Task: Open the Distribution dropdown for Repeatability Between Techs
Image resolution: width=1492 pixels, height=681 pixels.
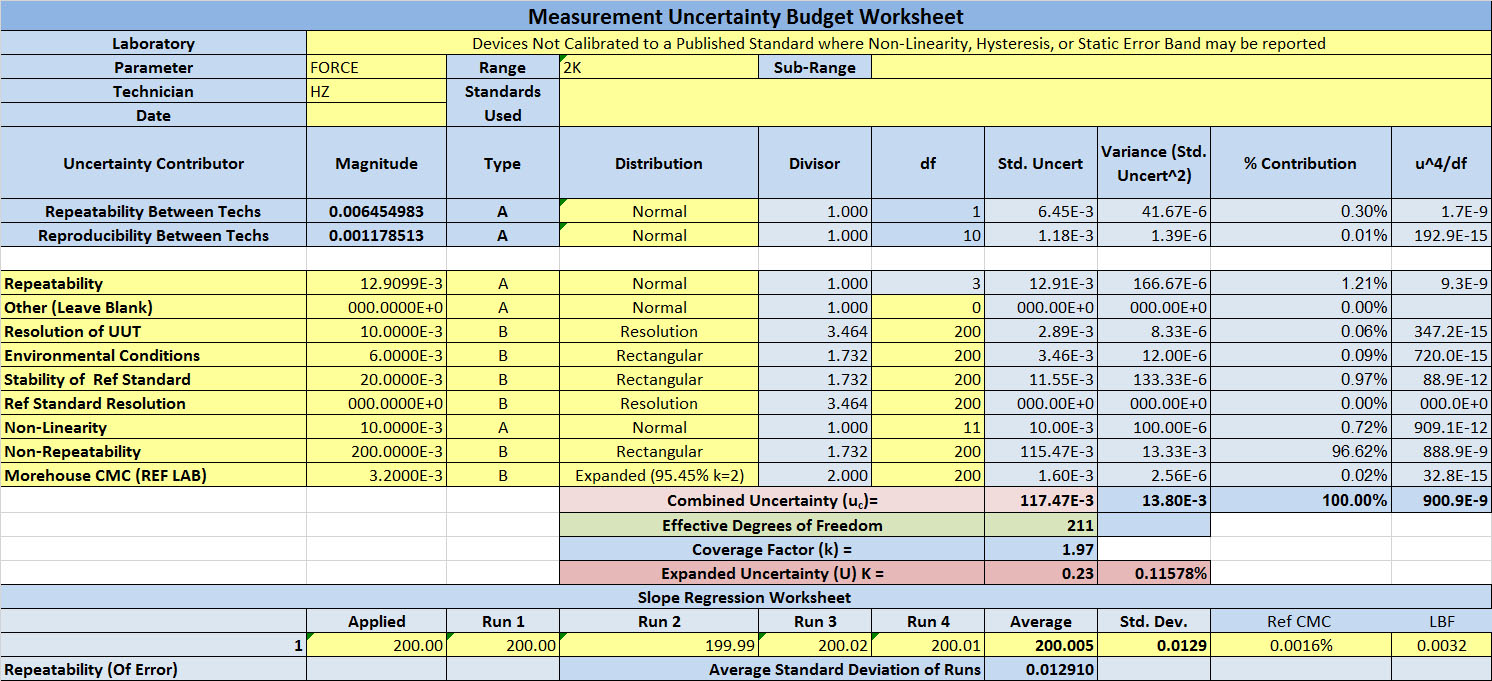Action: pyautogui.click(x=659, y=211)
